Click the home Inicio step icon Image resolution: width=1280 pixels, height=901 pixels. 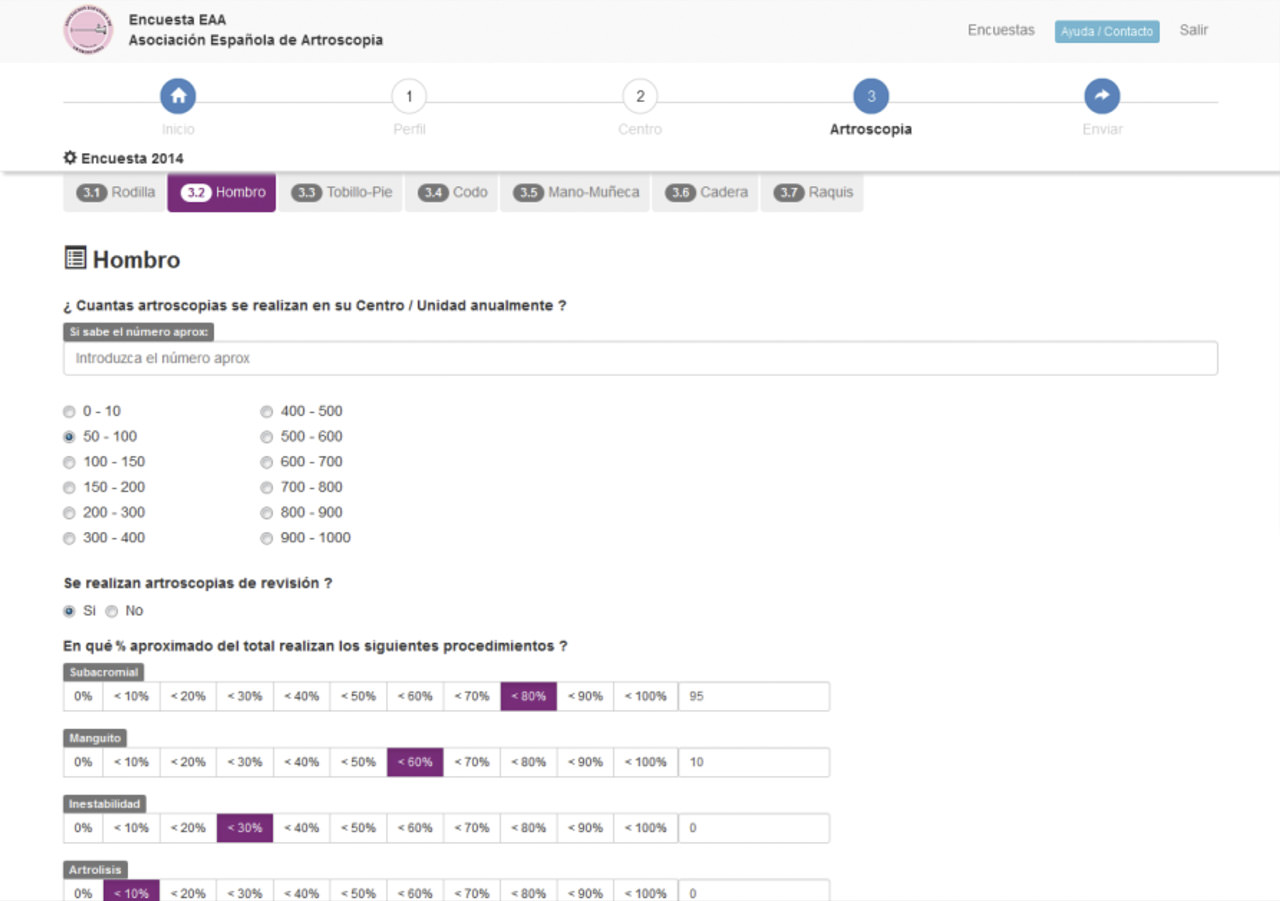coord(178,96)
